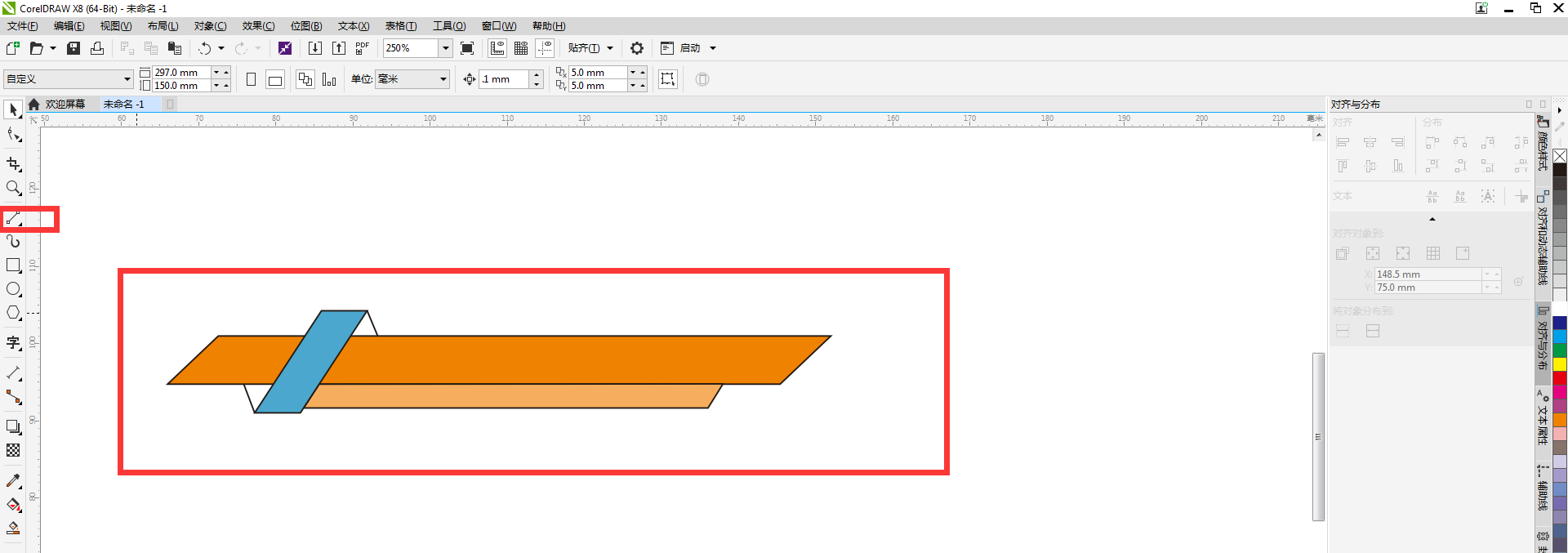
Task: Pick the yellow swatch in color palette
Action: click(x=1560, y=364)
